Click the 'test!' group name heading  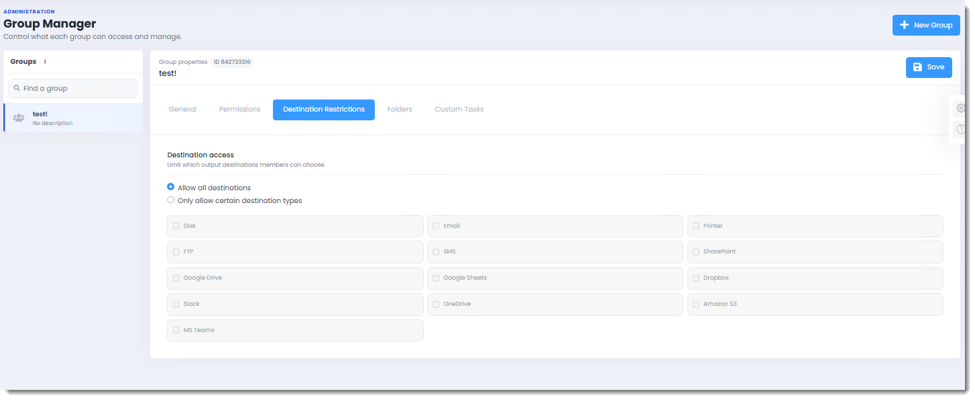coord(168,73)
